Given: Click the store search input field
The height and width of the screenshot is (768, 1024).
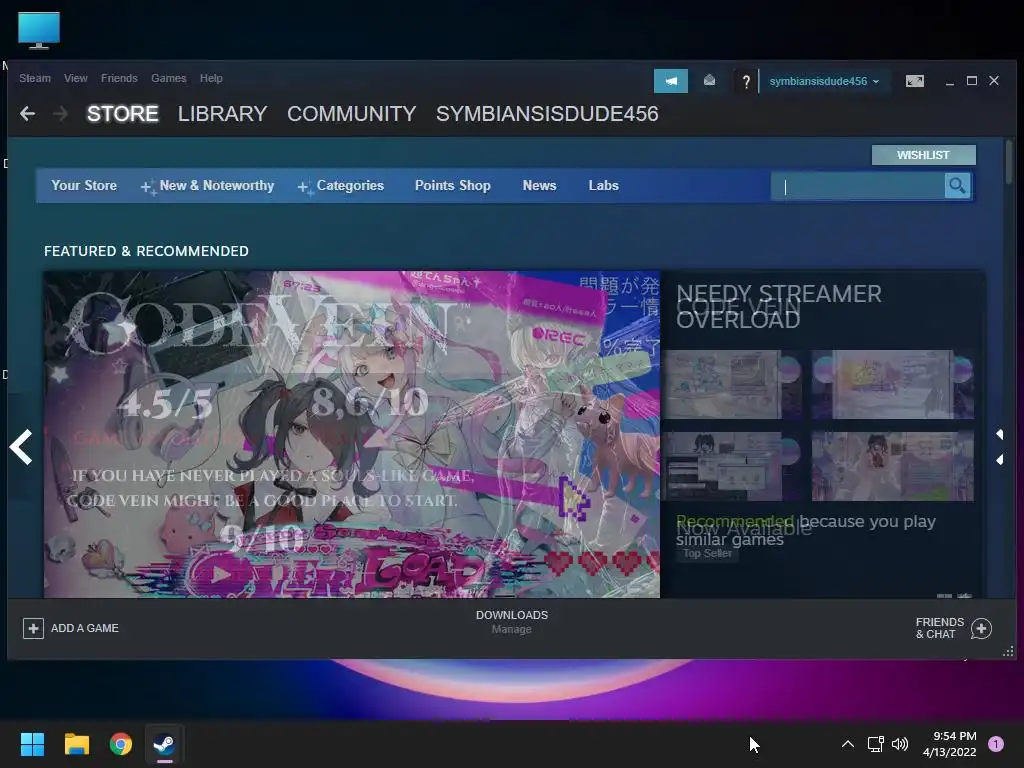Looking at the screenshot, I should (857, 186).
